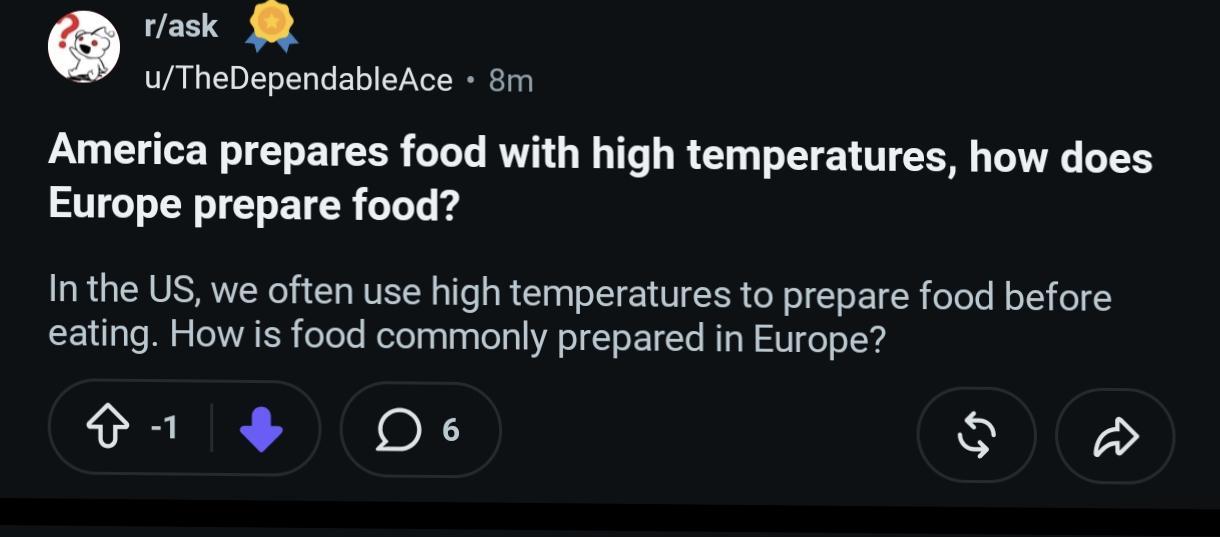Open the r/ask subreddit avatar

click(84, 47)
